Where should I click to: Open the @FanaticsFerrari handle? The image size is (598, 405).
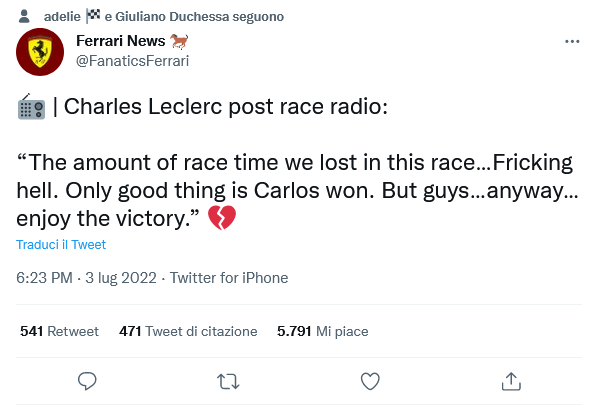132,61
